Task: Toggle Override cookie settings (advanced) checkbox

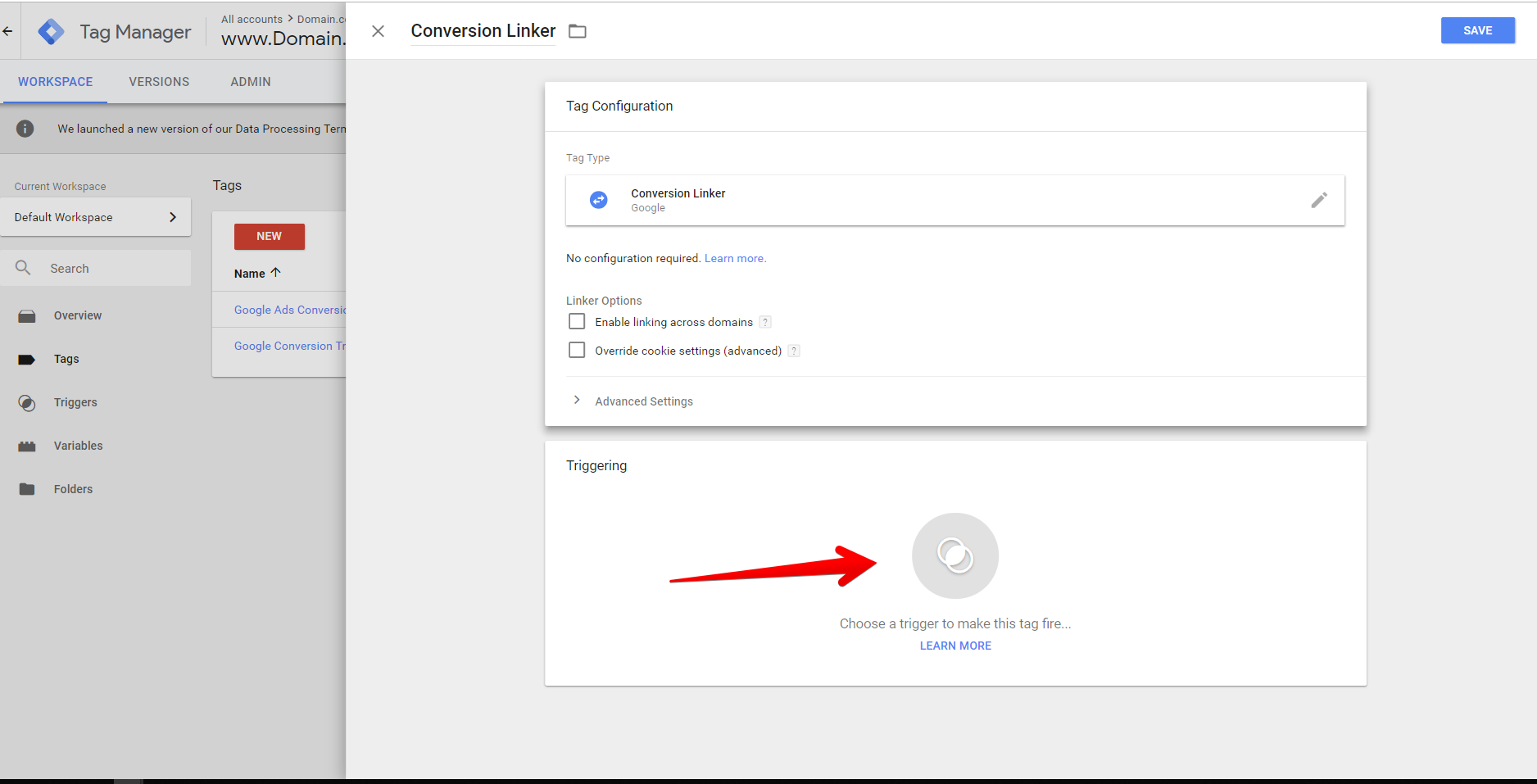Action: point(577,350)
